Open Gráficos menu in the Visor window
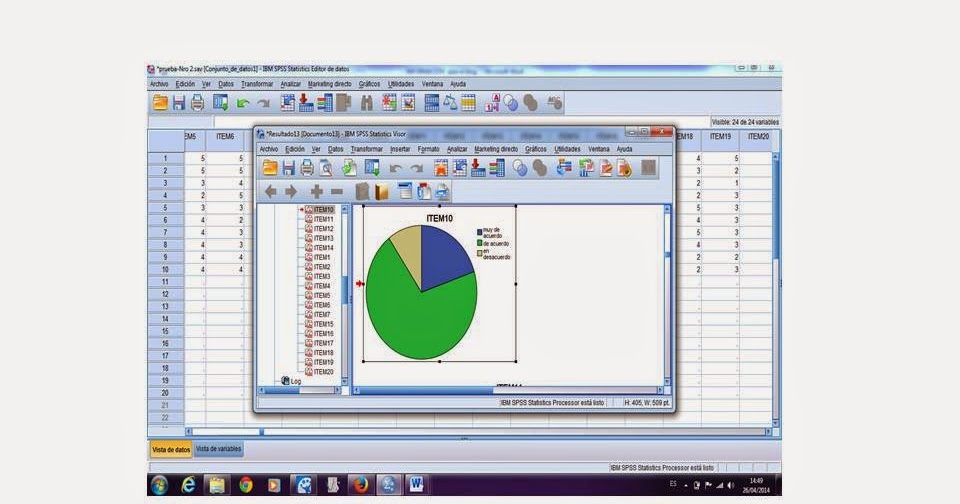Viewport: 960px width, 504px height. (535, 149)
